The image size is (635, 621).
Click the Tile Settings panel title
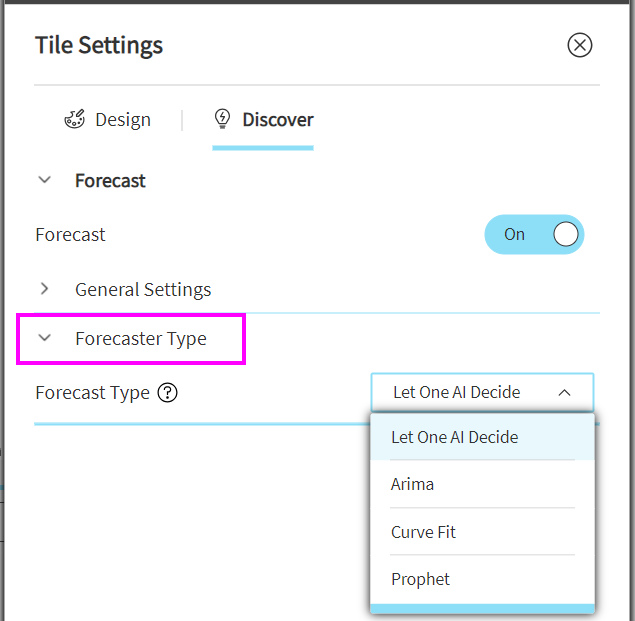click(99, 45)
